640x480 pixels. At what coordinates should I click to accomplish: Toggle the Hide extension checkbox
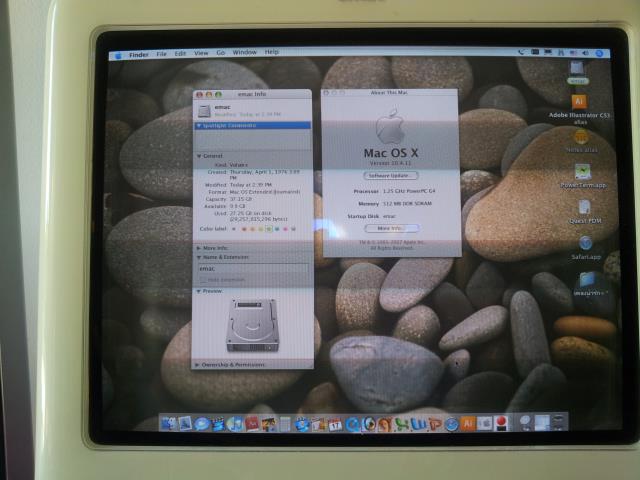[203, 280]
